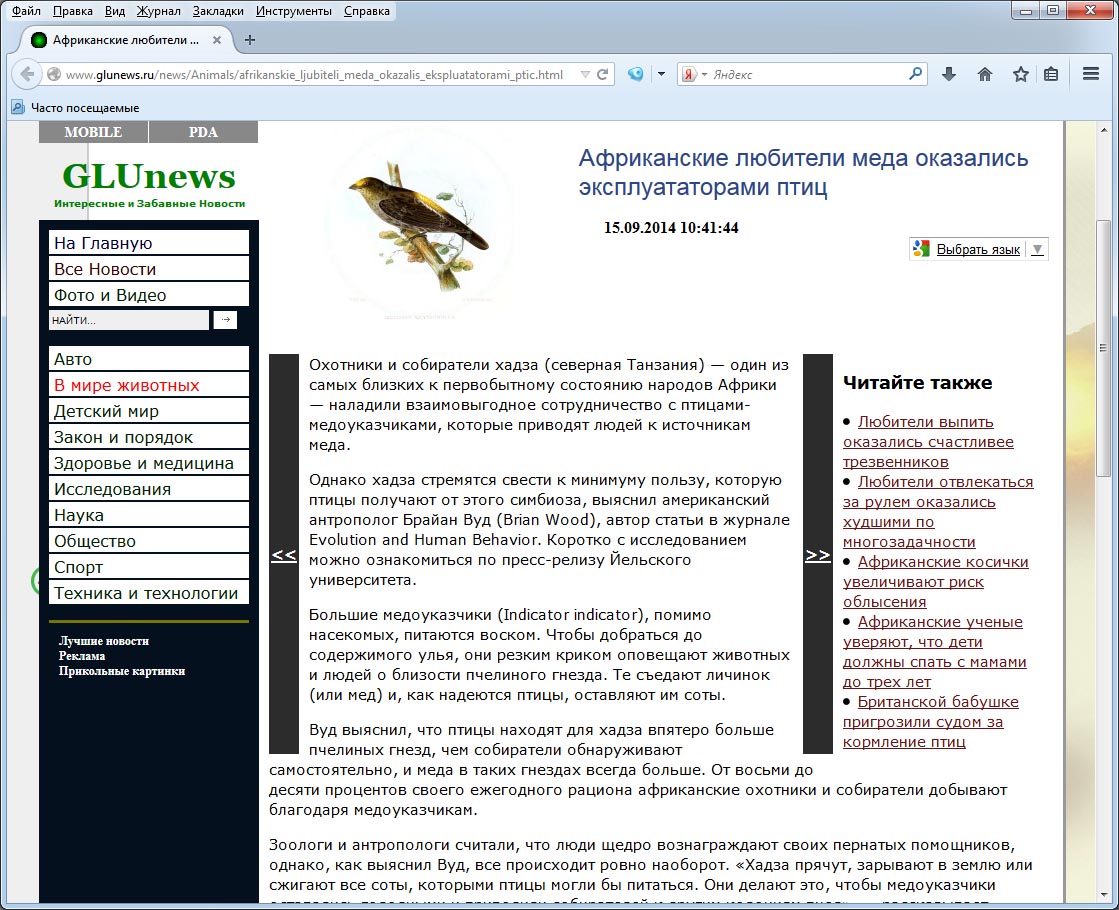Open a new tab with the plus button

pyautogui.click(x=250, y=40)
